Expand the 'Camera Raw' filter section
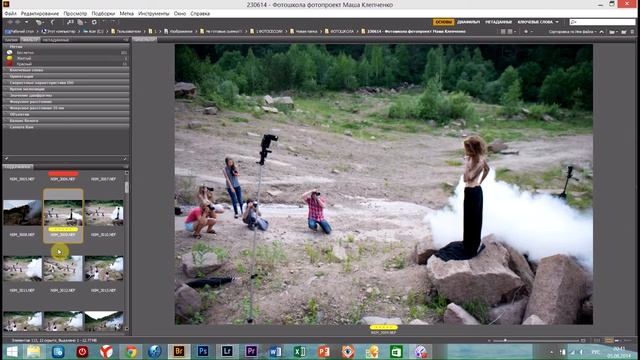 click(x=66, y=127)
